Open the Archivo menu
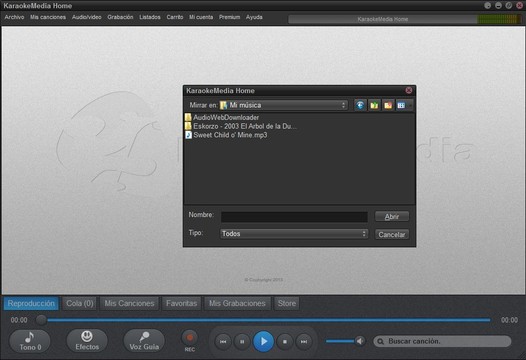This screenshot has width=526, height=360. tap(14, 17)
